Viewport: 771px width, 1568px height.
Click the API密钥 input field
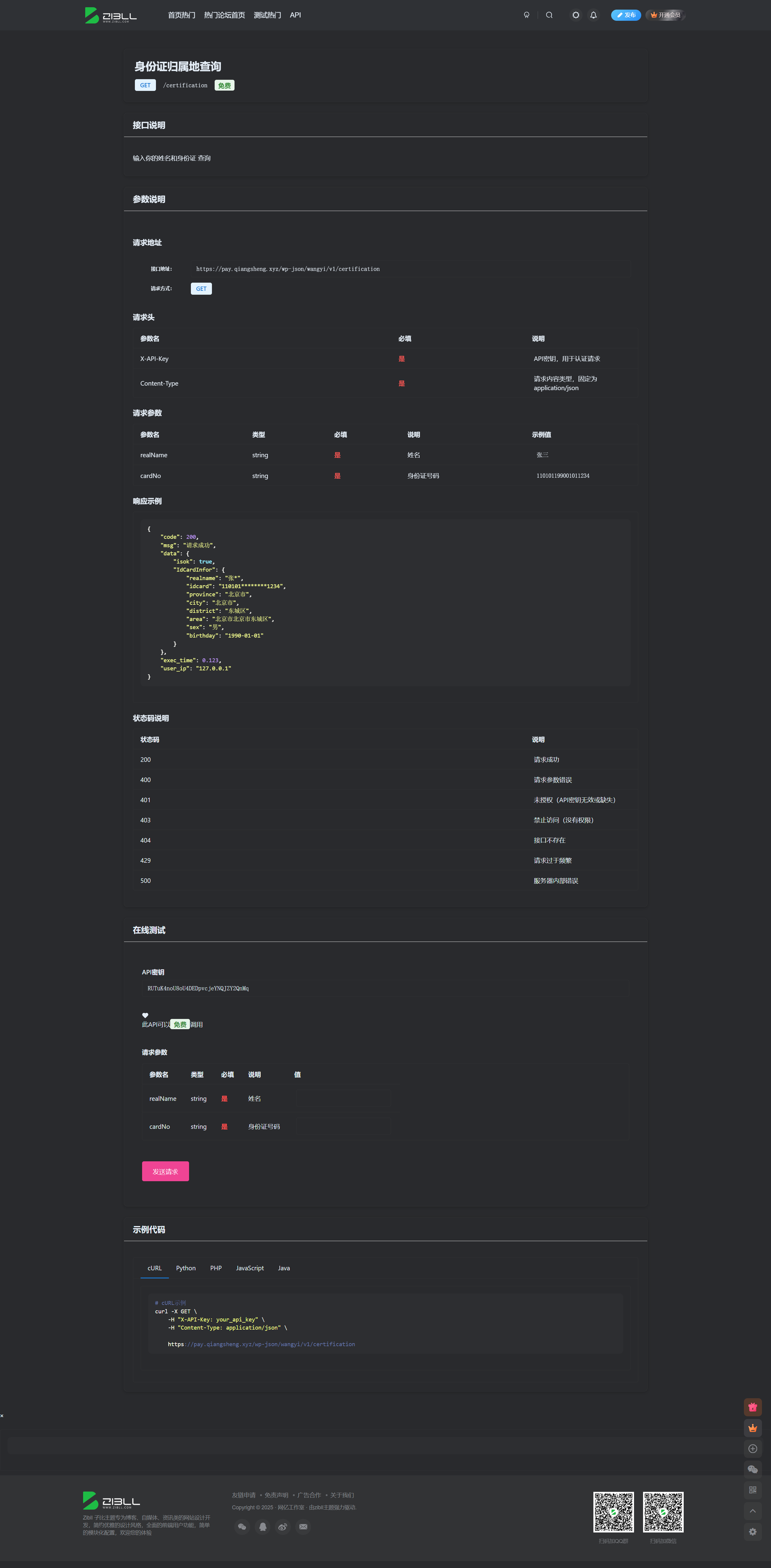click(x=385, y=988)
